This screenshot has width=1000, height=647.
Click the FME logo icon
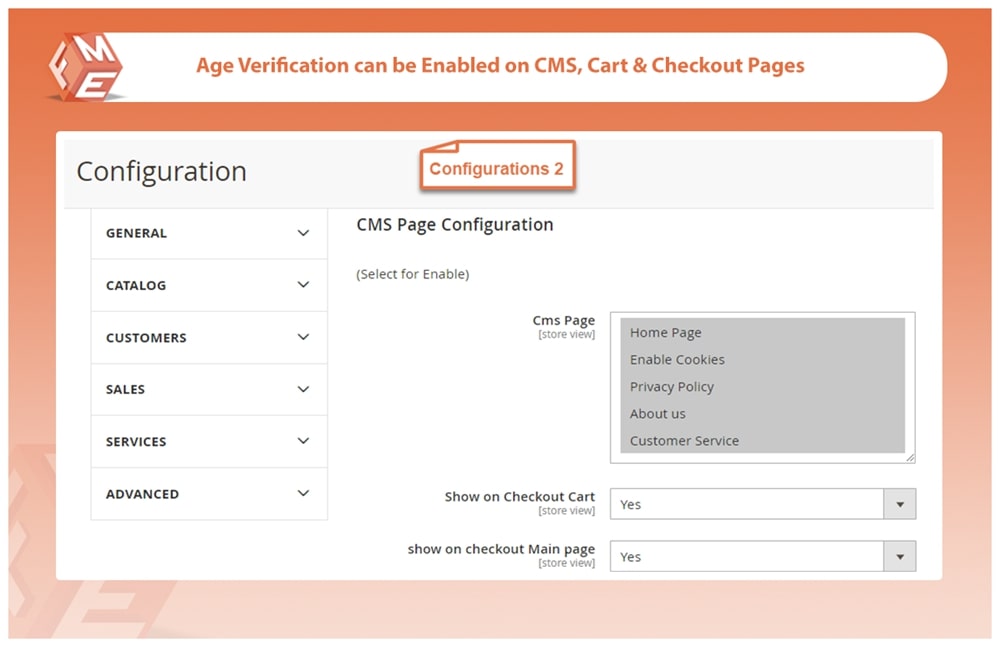click(x=85, y=67)
